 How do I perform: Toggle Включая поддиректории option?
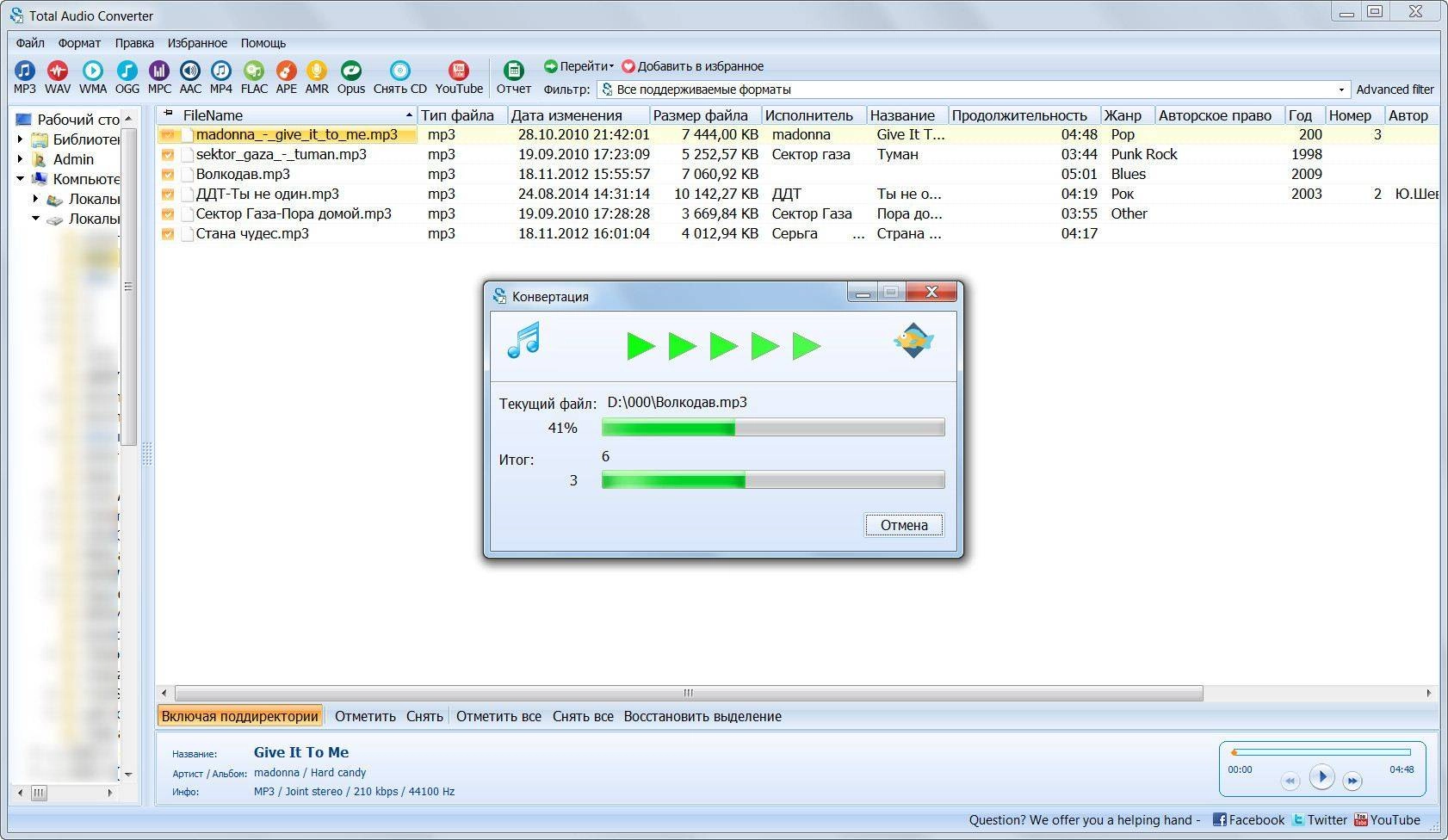[240, 716]
